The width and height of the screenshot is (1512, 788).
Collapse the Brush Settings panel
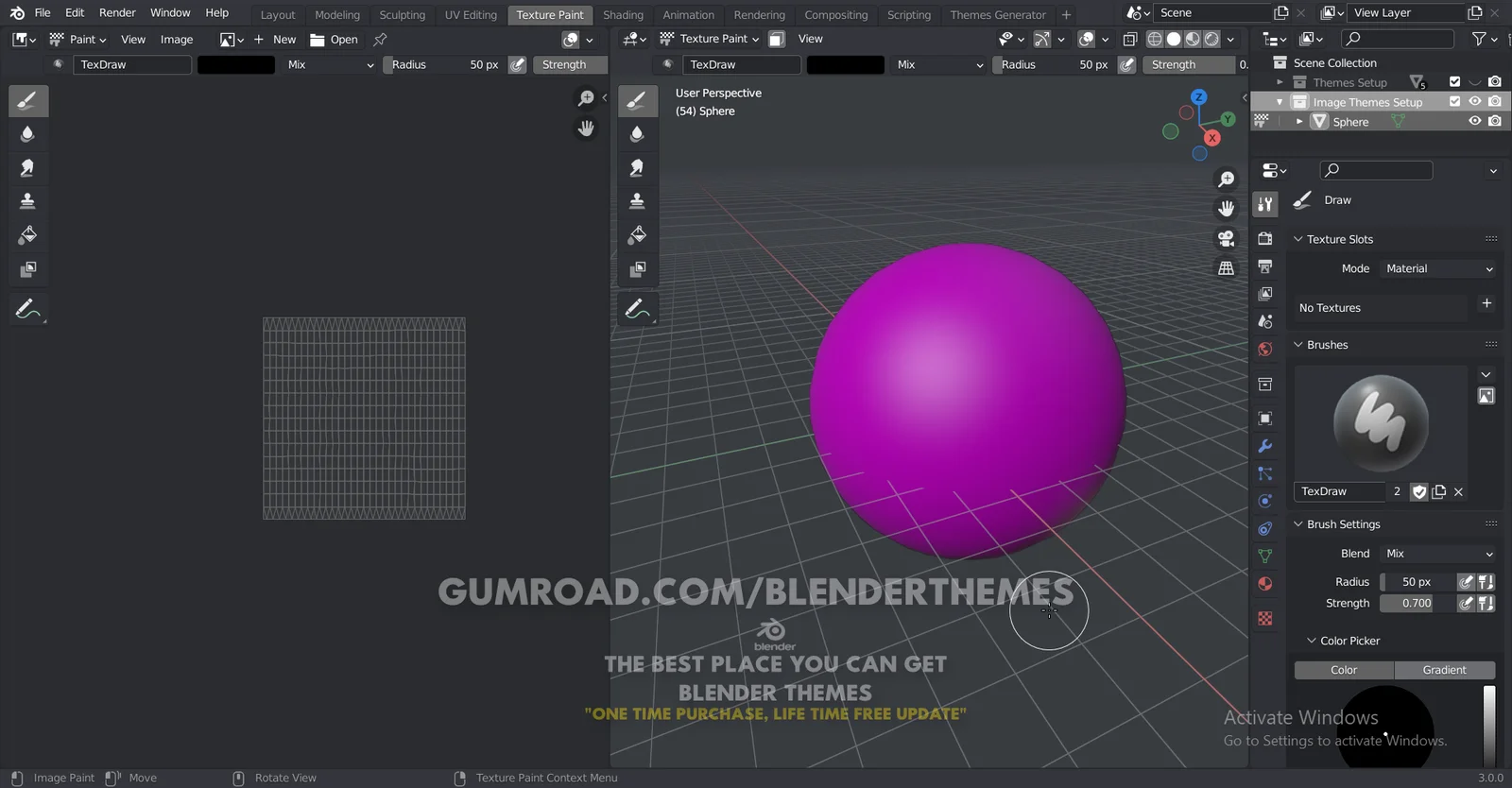(x=1297, y=524)
